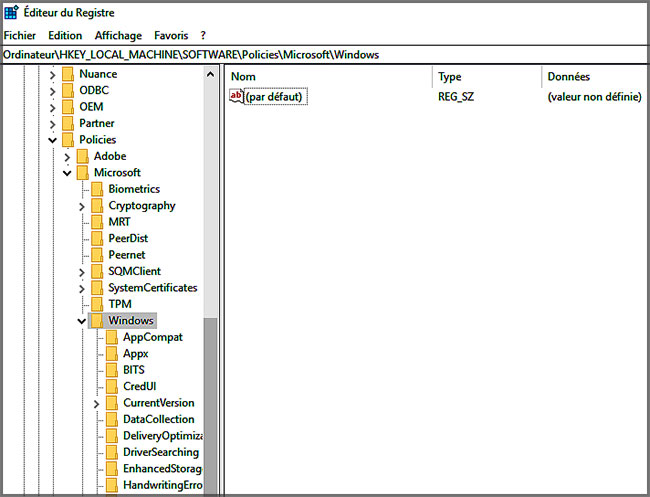Select the HandwritingError key

[162, 485]
